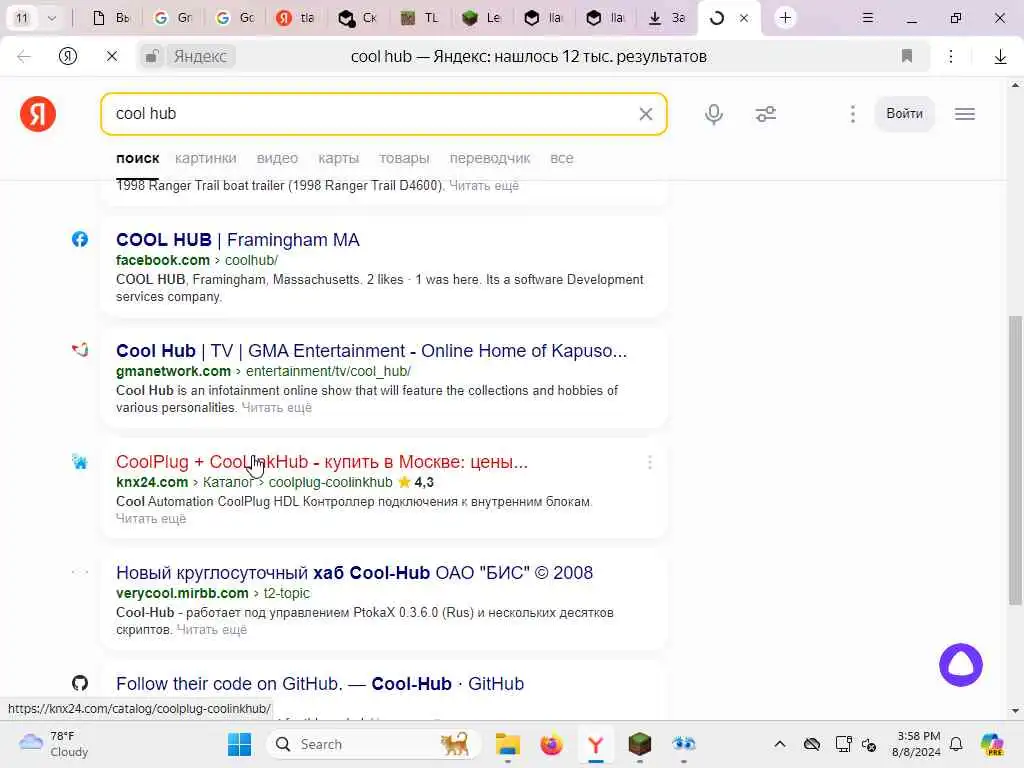Switch to переводчик tab
The width and height of the screenshot is (1024, 768).
click(x=490, y=158)
